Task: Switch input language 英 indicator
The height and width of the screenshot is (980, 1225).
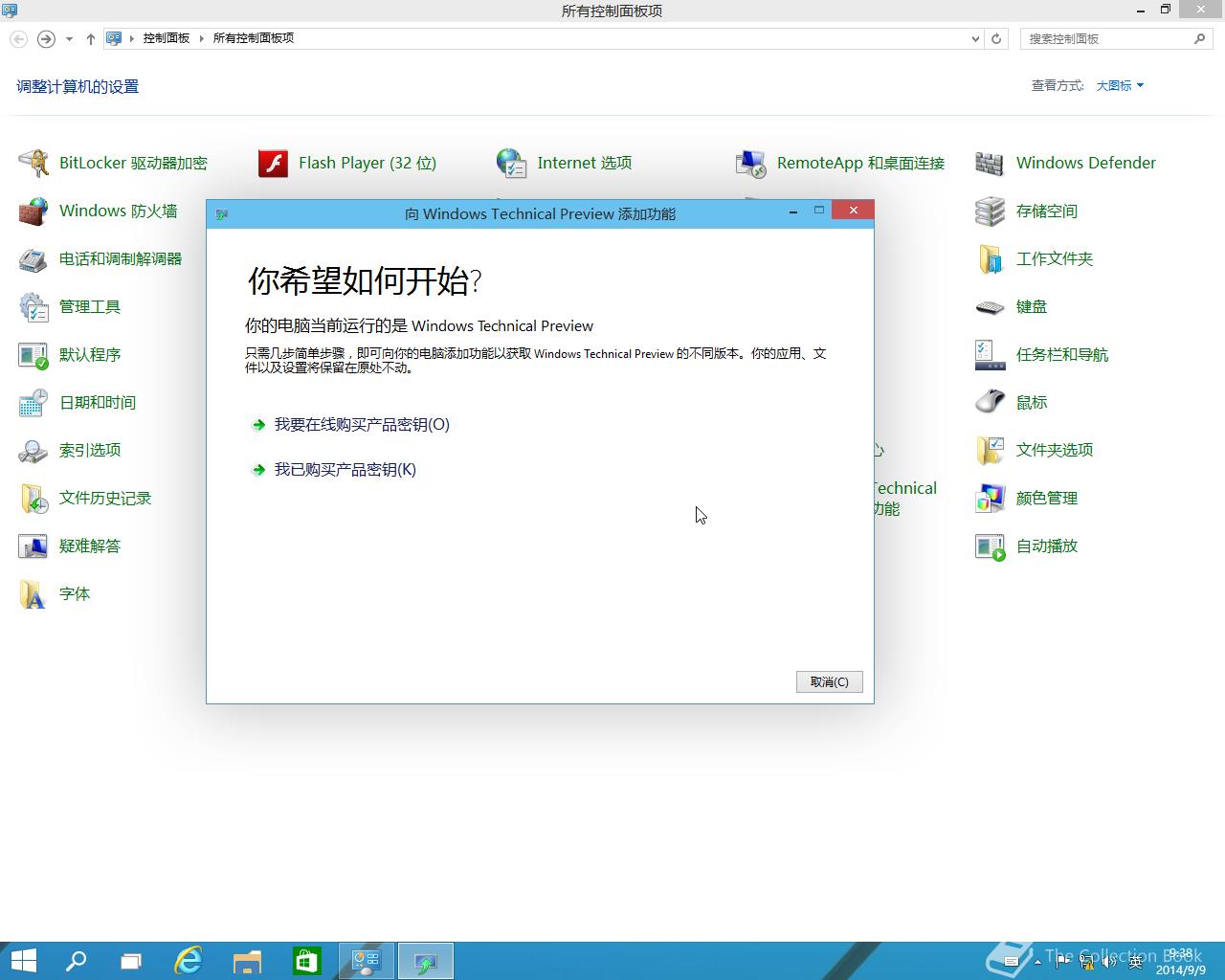Action: 1136,962
